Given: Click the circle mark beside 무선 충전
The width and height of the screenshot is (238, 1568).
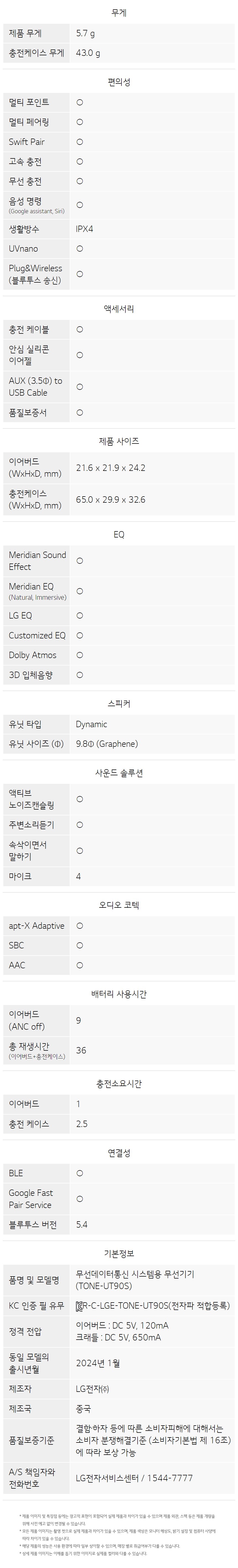Looking at the screenshot, I should tap(80, 181).
